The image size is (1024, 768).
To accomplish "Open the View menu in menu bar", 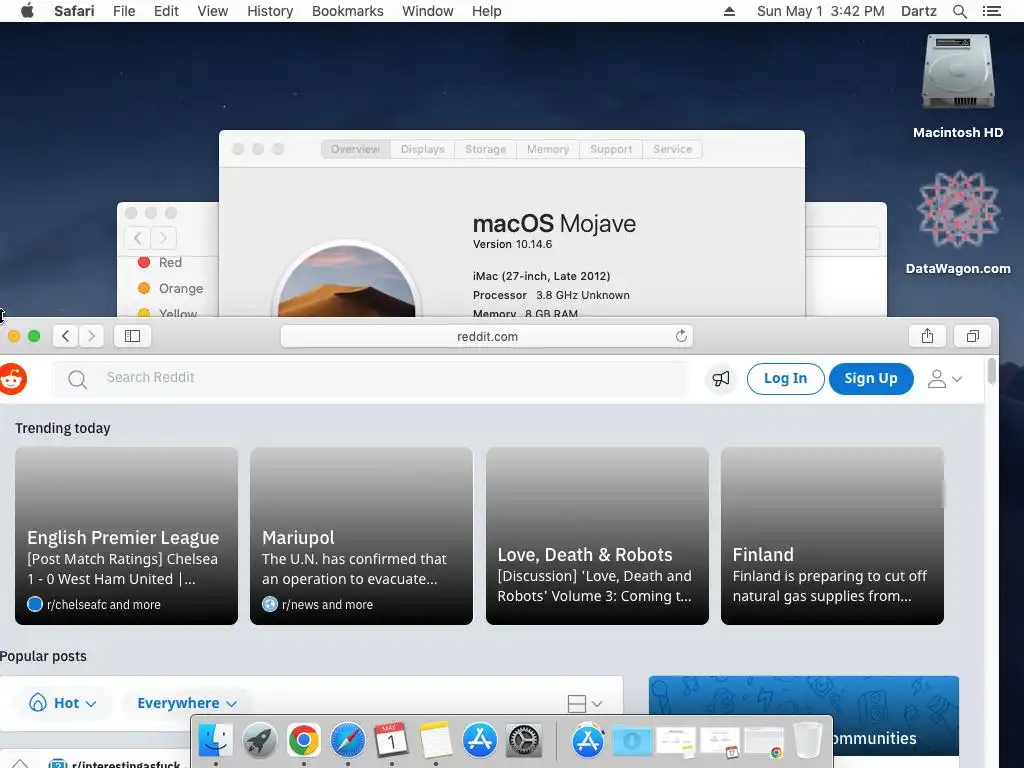I will pyautogui.click(x=212, y=11).
